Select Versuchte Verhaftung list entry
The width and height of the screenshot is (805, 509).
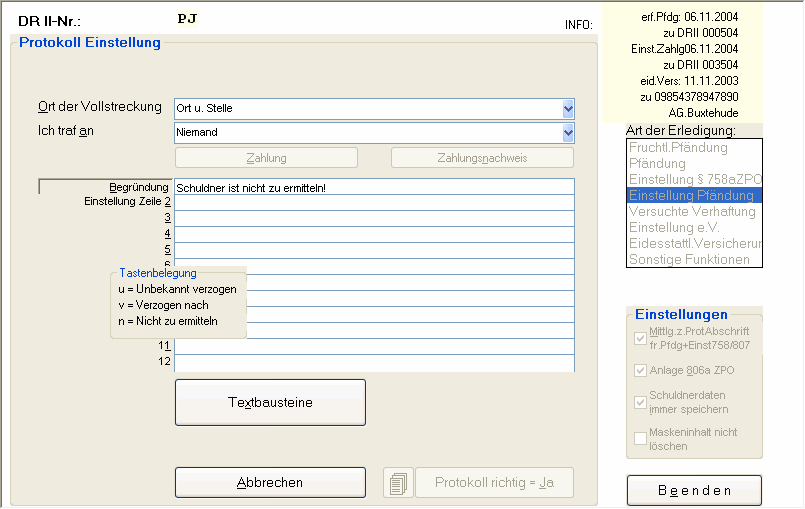[x=691, y=211]
